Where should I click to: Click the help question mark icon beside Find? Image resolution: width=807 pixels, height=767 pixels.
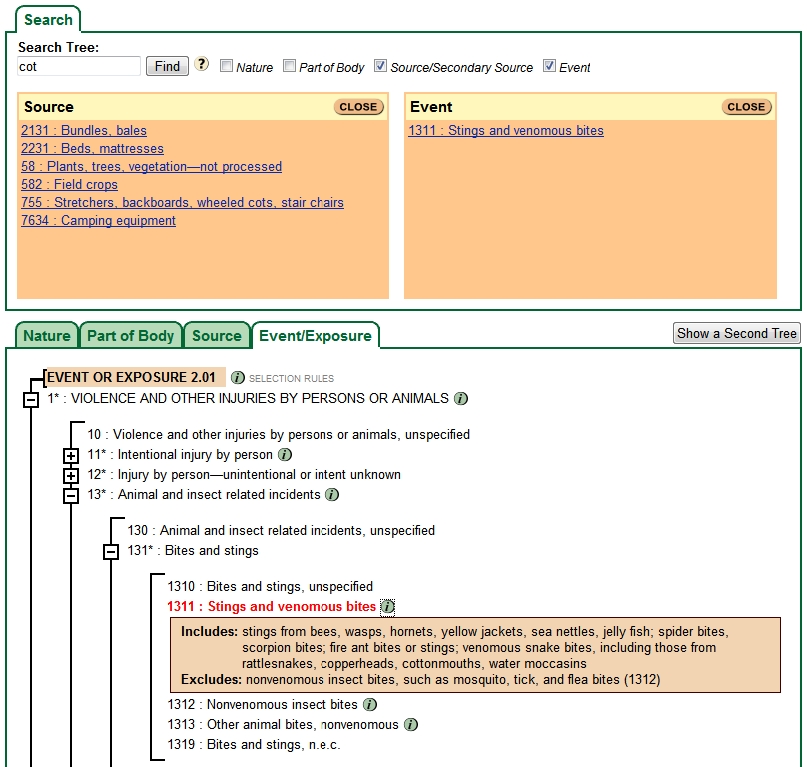tap(202, 65)
